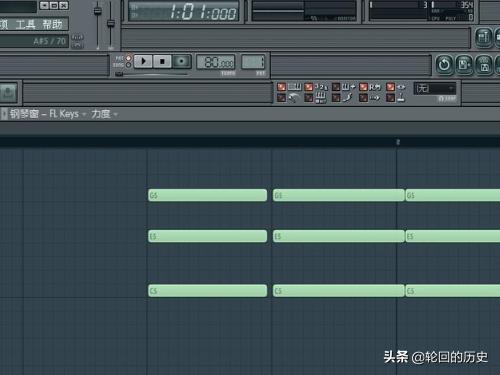Toggle typing keyboard to piano option
This screenshot has height=375, width=500.
[x=282, y=87]
